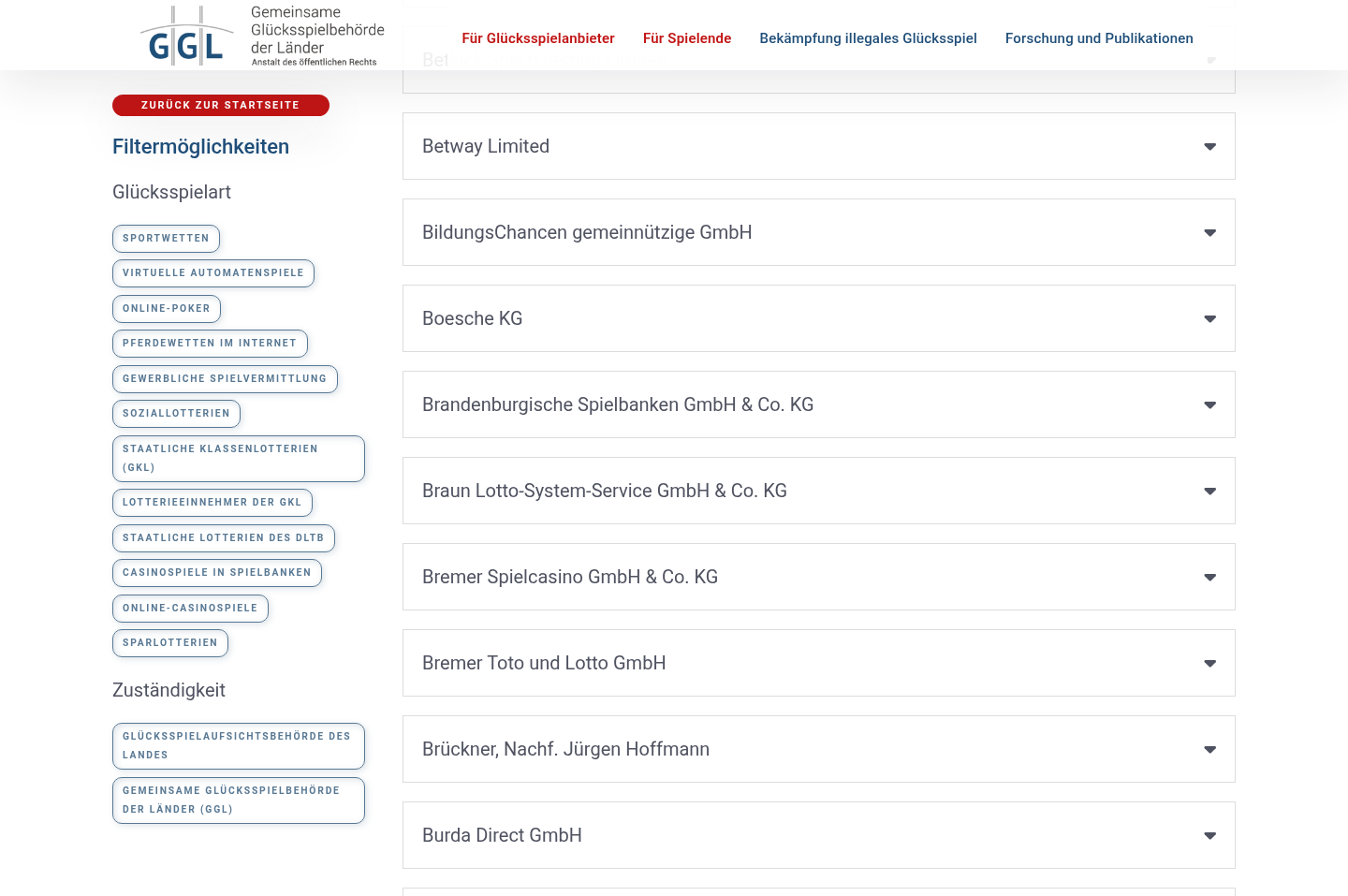The height and width of the screenshot is (896, 1348).
Task: Filter by Sparlotterien
Action: (x=170, y=643)
